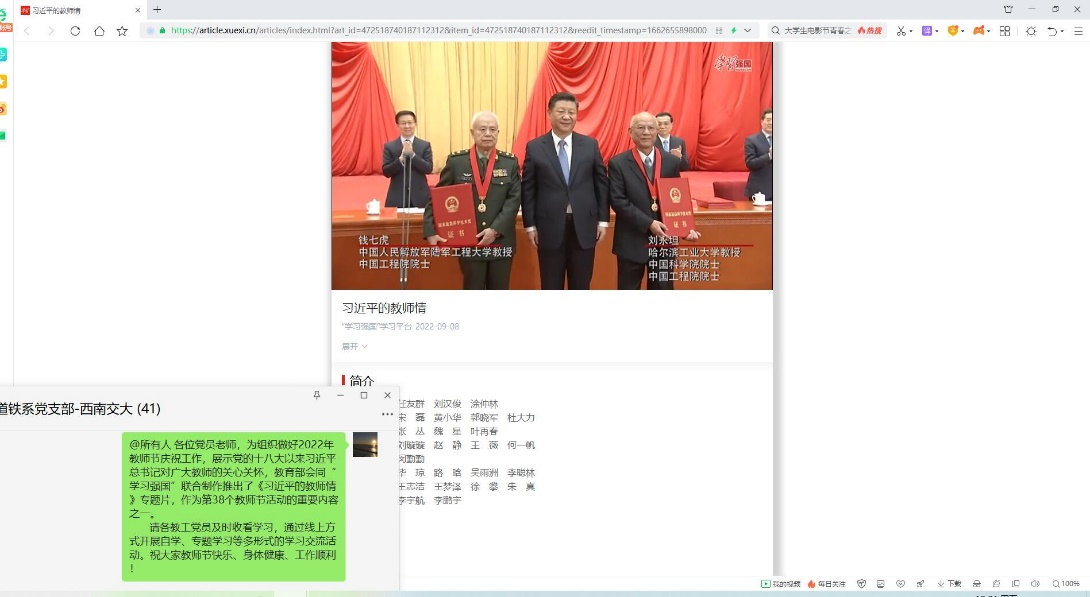Open the address bar dropdown arrow

tap(747, 31)
